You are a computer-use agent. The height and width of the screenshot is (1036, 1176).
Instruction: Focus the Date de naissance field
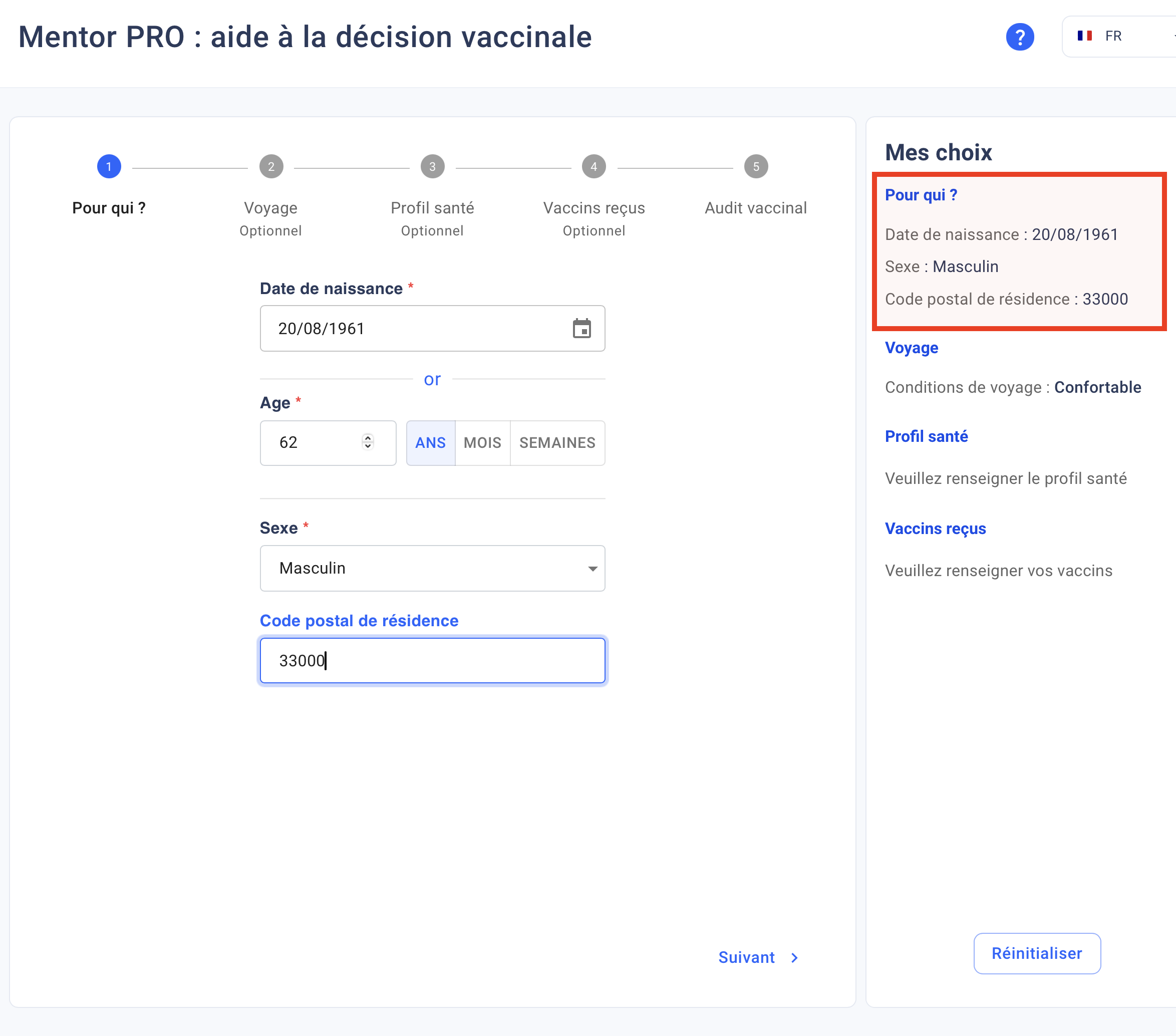tap(432, 328)
